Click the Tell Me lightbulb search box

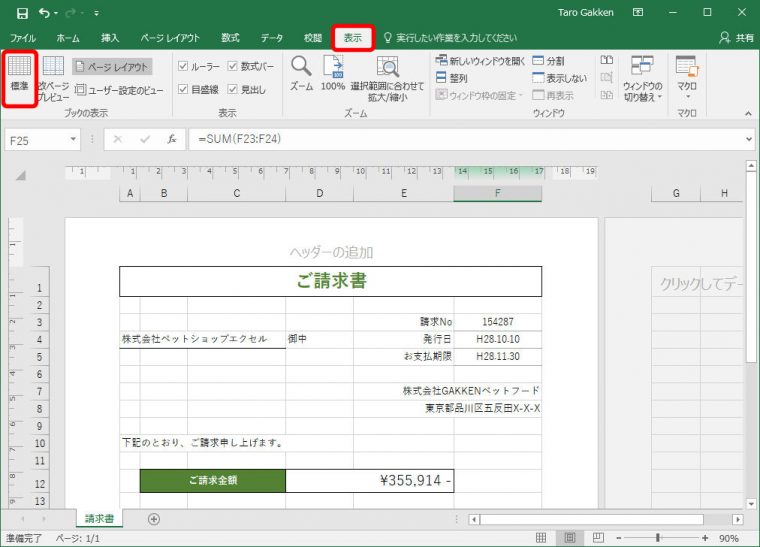point(450,38)
